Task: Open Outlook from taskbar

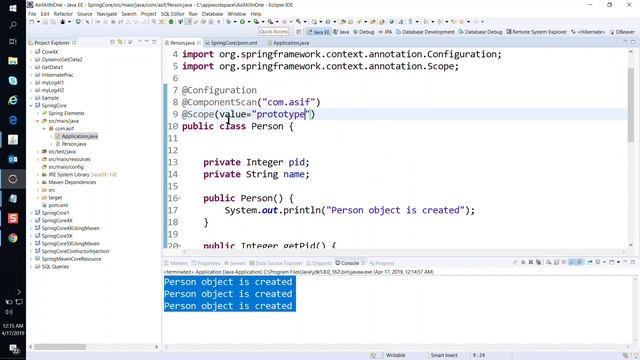Action: tap(13, 159)
